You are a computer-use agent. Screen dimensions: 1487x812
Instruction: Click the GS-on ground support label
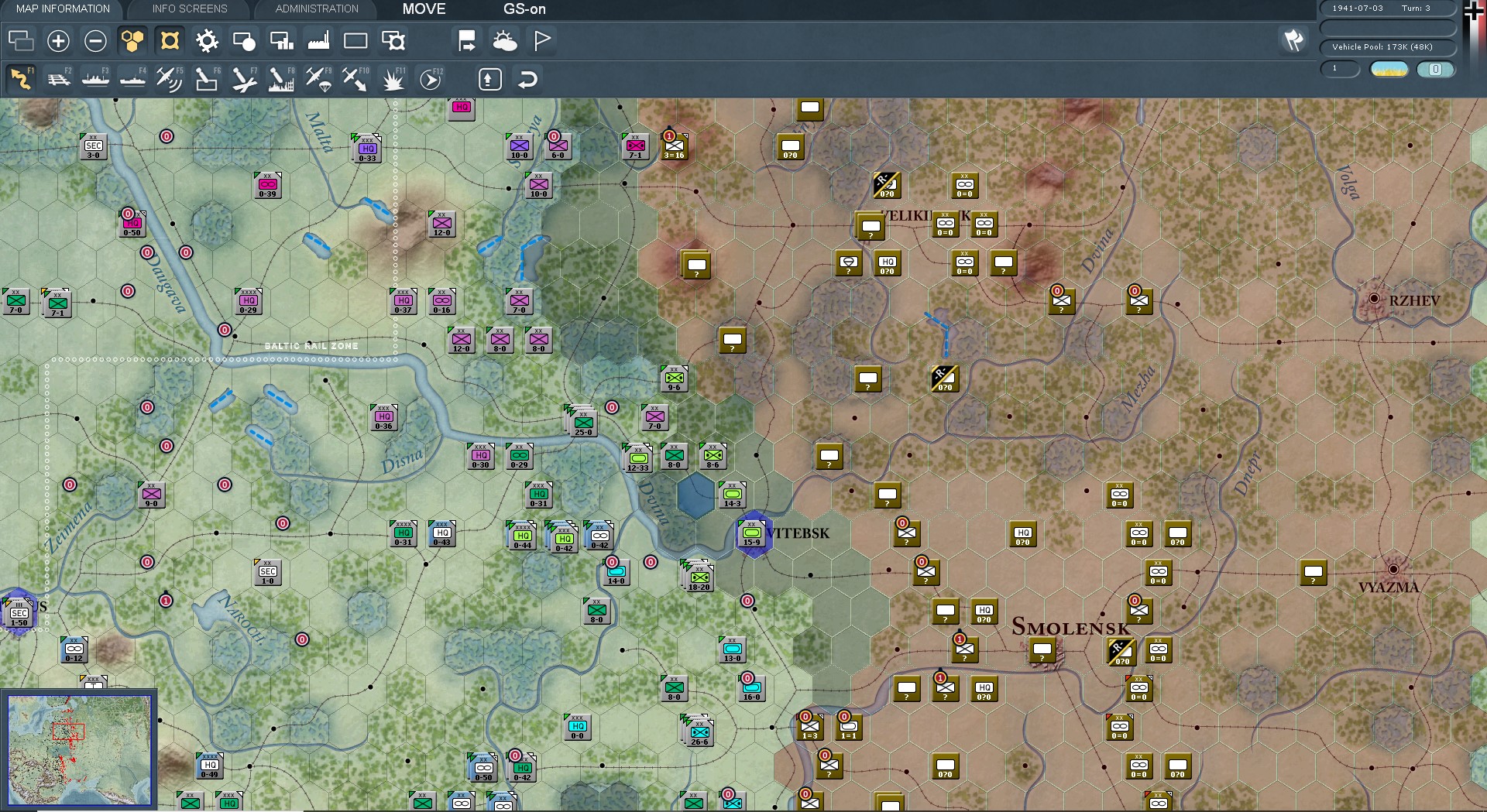(524, 9)
